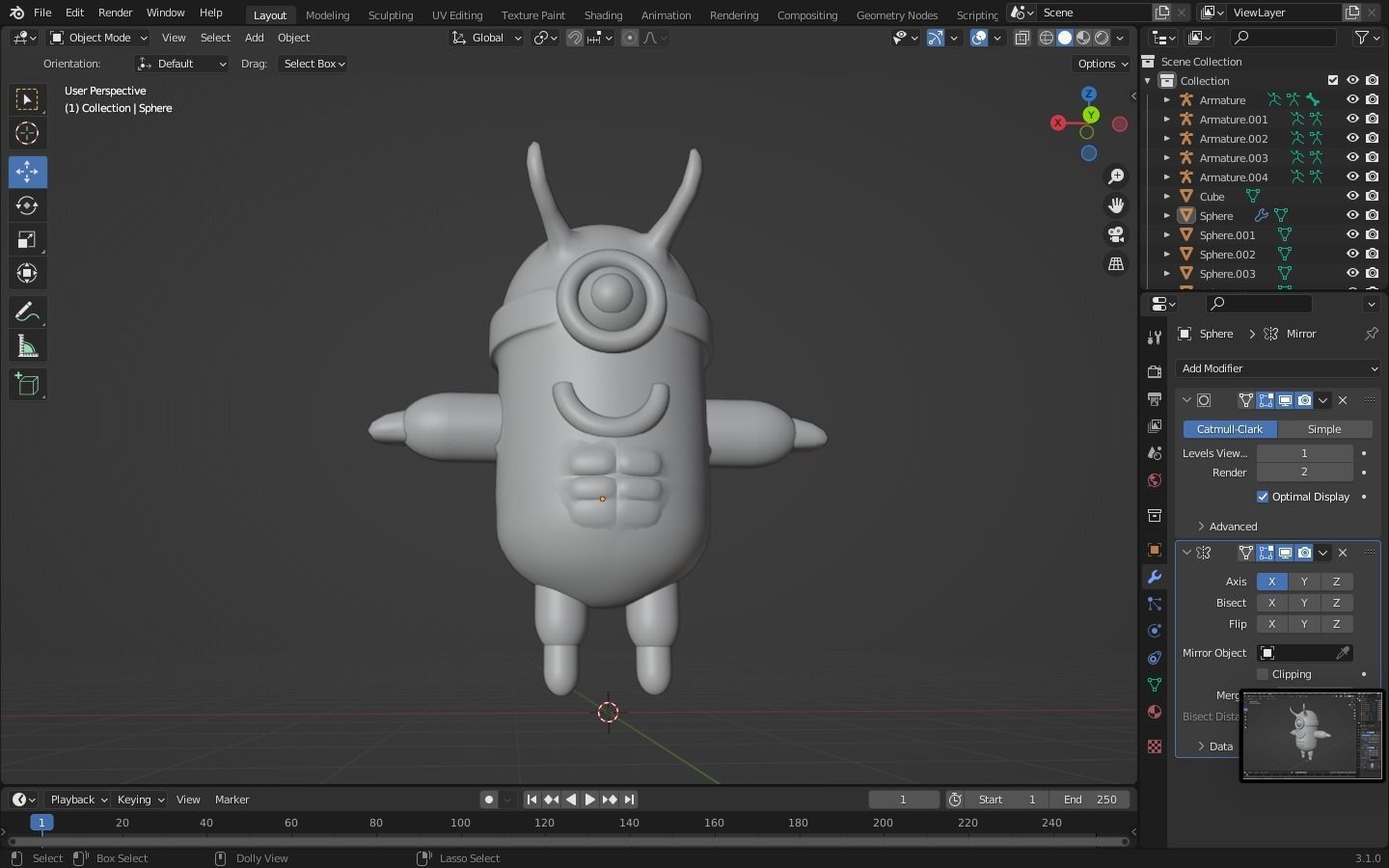This screenshot has height=868, width=1389.
Task: Select the Add Cube tool
Action: (x=27, y=385)
